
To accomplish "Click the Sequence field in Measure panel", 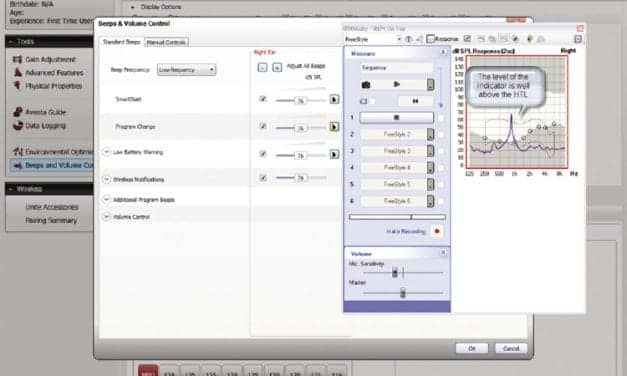I will click(x=396, y=68).
